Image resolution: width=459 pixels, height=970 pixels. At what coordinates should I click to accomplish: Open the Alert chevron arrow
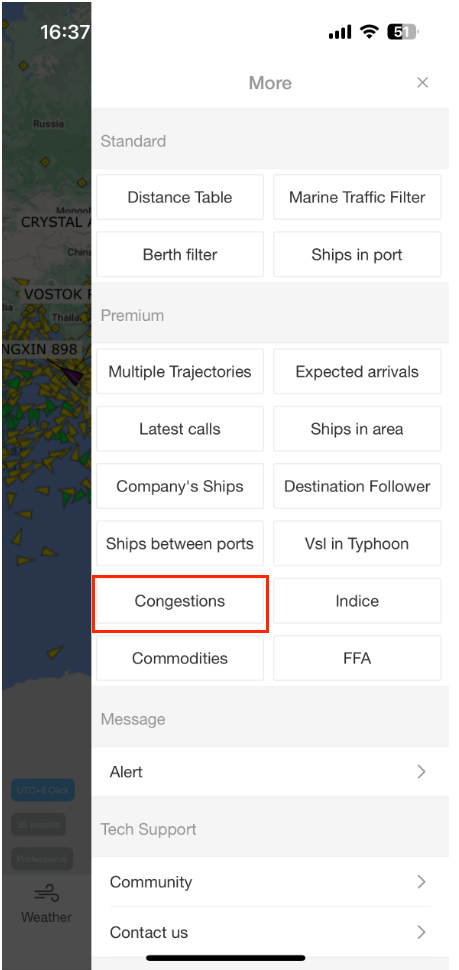[x=421, y=771]
